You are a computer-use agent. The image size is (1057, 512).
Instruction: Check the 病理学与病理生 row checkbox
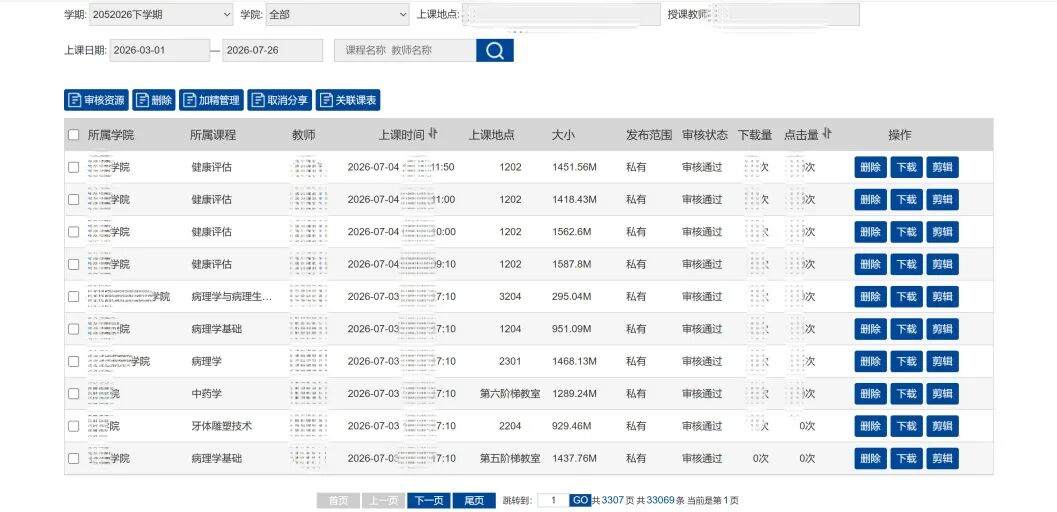click(x=73, y=296)
